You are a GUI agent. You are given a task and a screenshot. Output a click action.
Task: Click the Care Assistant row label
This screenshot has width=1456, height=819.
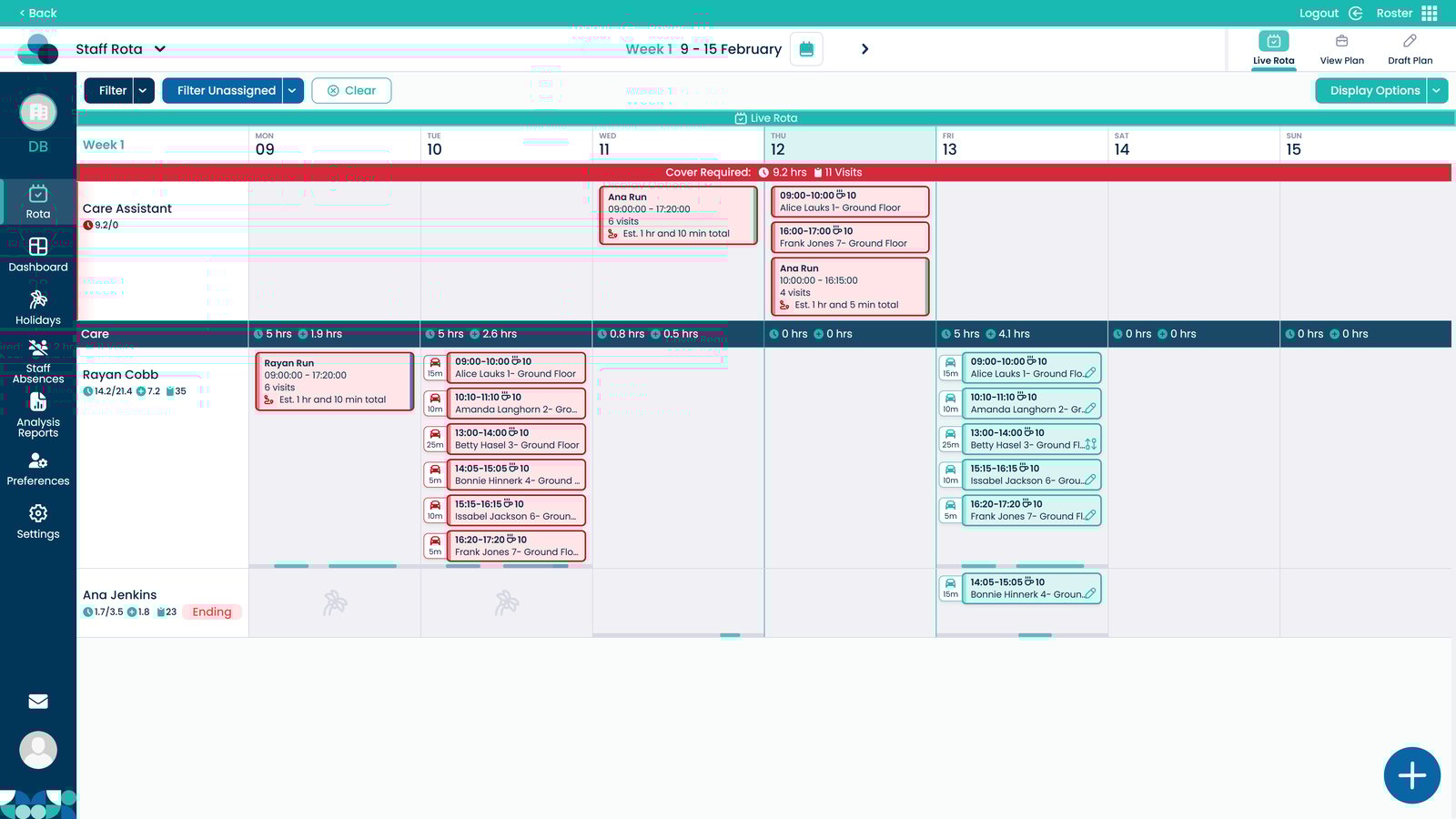(x=127, y=208)
